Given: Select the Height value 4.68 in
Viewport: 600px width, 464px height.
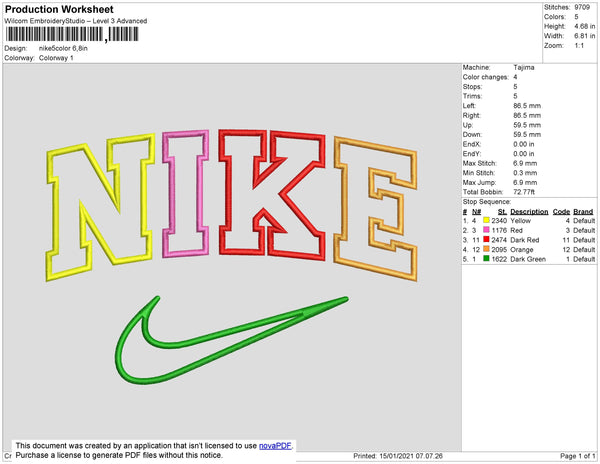Looking at the screenshot, I should [x=584, y=26].
